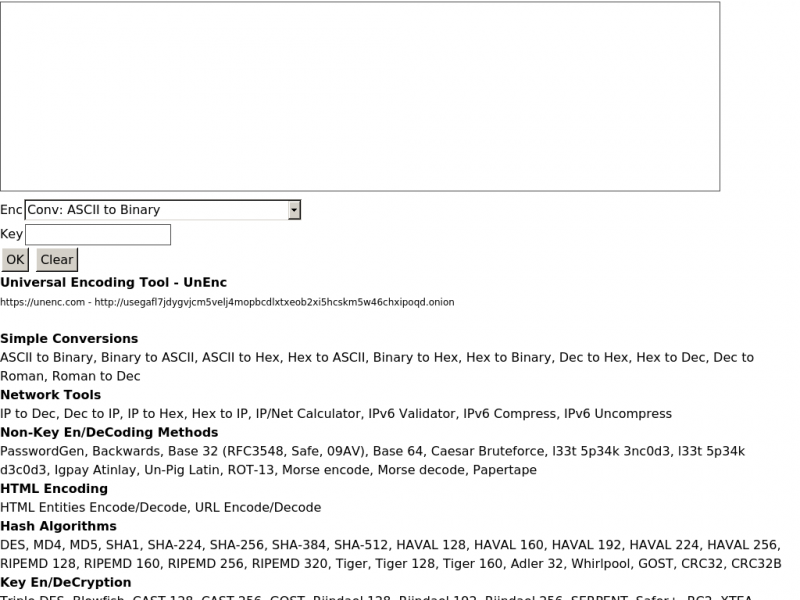Focus the Key input field

(98, 235)
